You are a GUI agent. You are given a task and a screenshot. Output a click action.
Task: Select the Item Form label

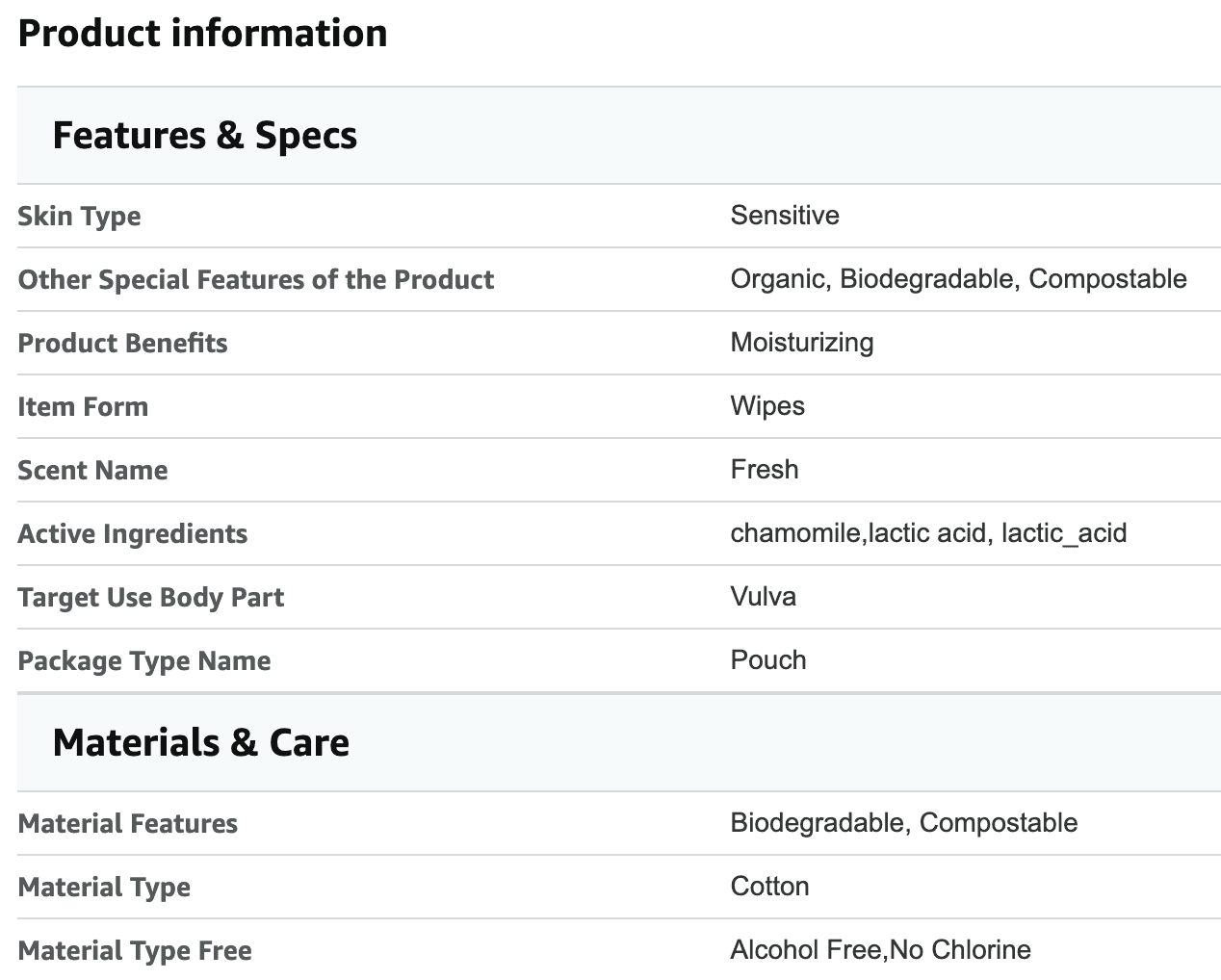coord(83,406)
